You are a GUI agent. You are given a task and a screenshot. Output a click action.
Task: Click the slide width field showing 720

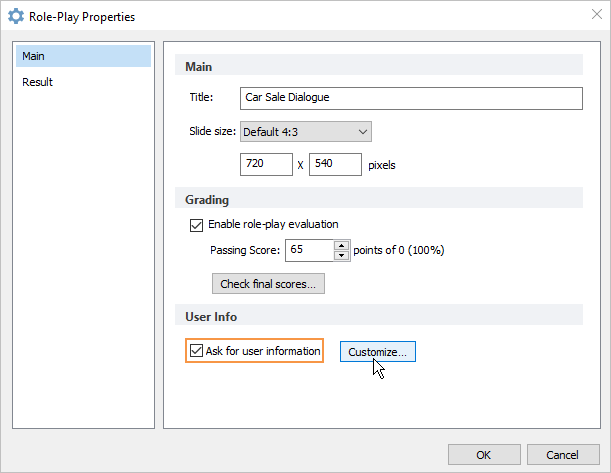(x=266, y=164)
